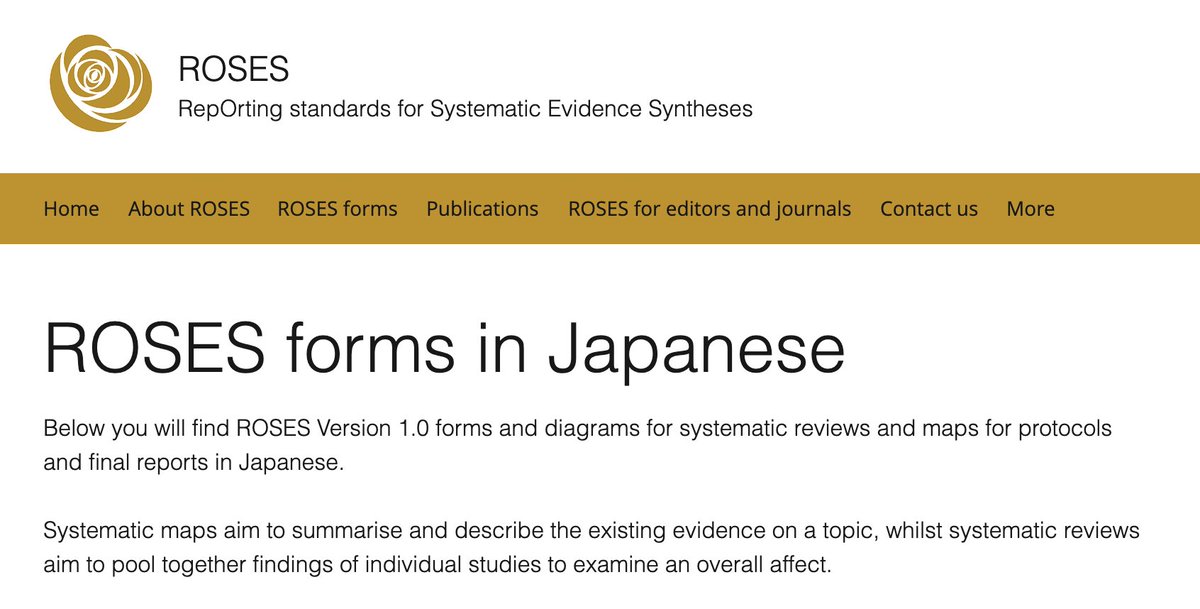This screenshot has width=1200, height=609.
Task: Click paragraph starting Systematic maps aim to summarise
Action: point(592,547)
